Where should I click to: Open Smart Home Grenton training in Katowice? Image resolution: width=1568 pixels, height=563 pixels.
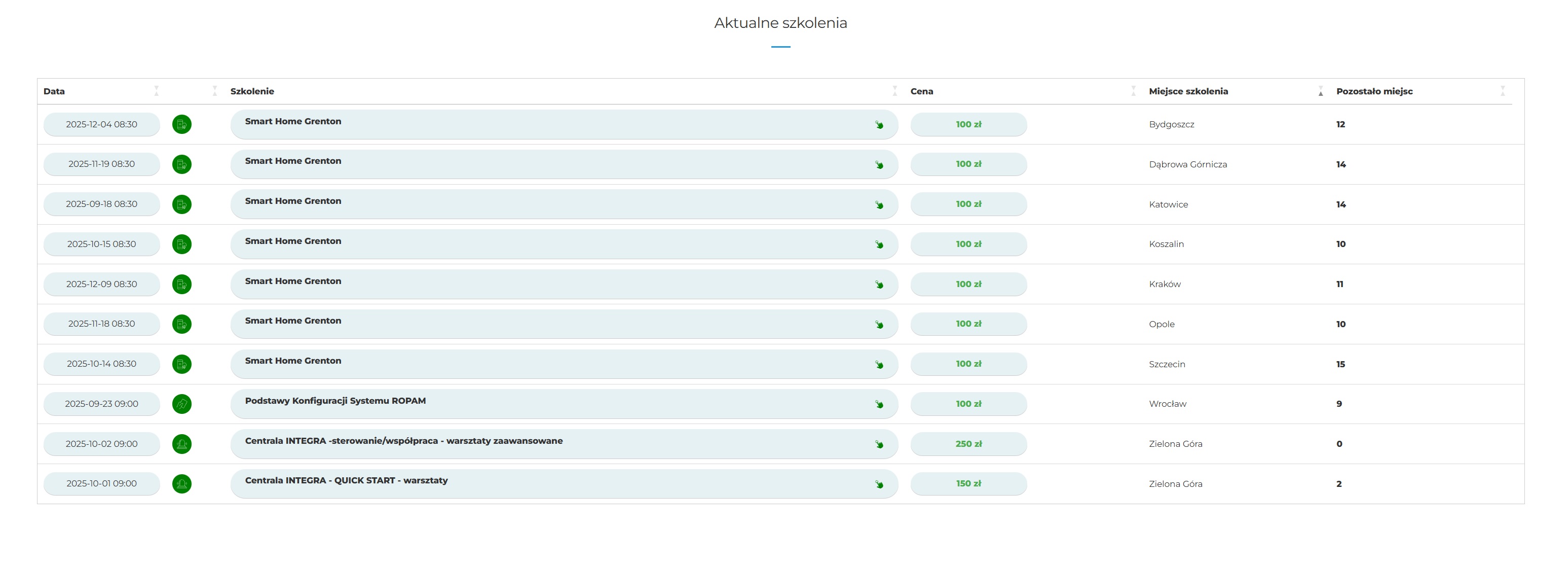point(564,204)
